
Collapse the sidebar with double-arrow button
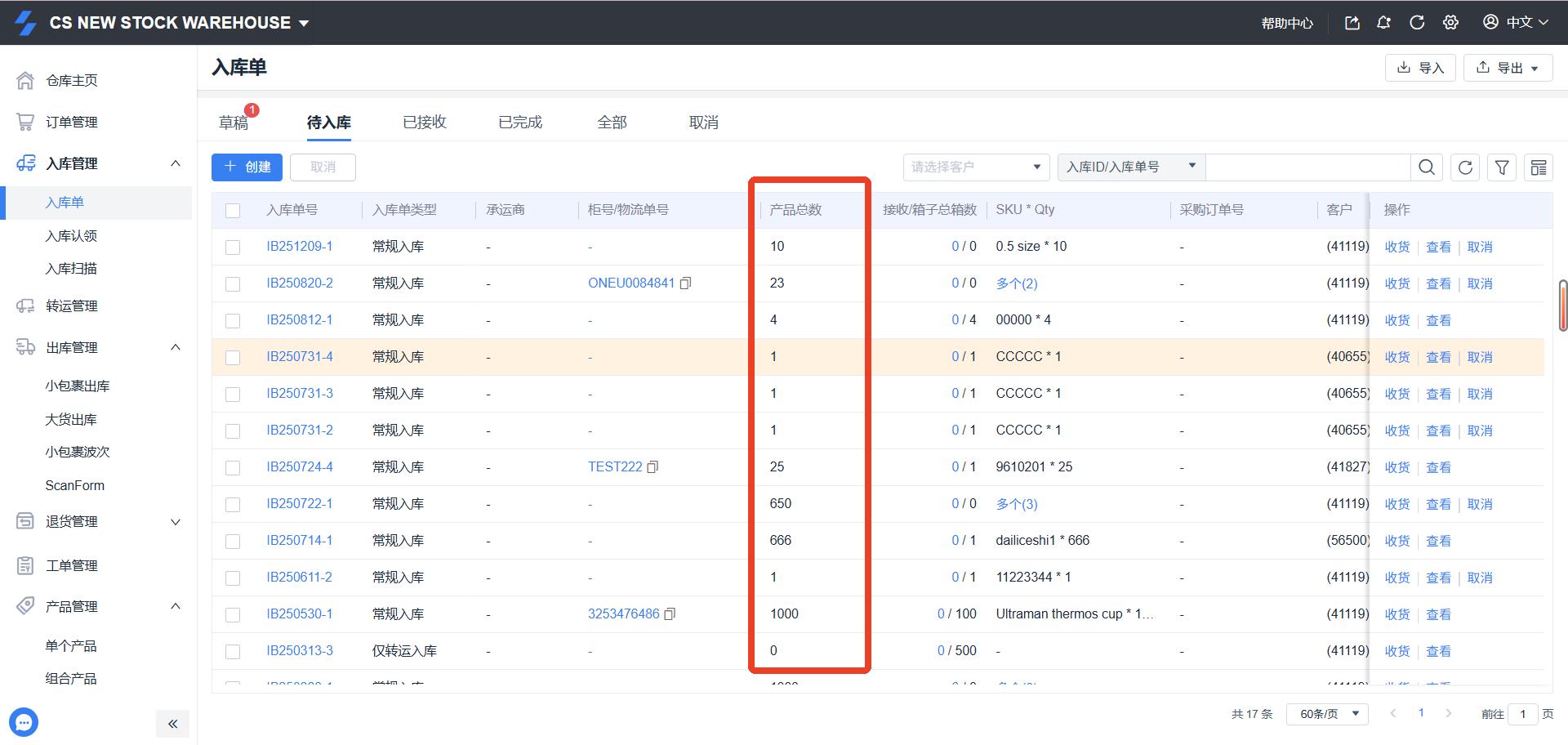click(x=172, y=724)
